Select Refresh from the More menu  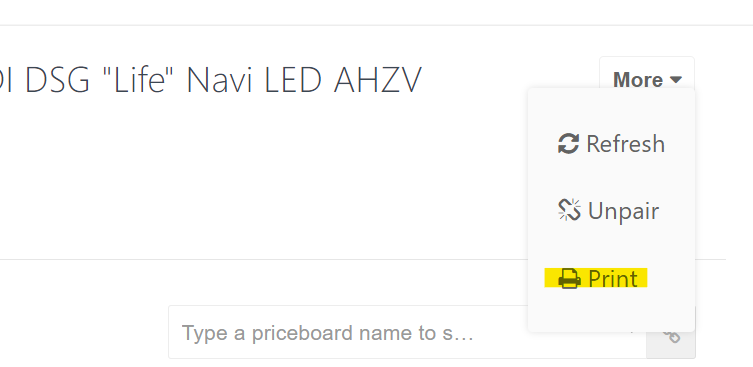coord(611,144)
